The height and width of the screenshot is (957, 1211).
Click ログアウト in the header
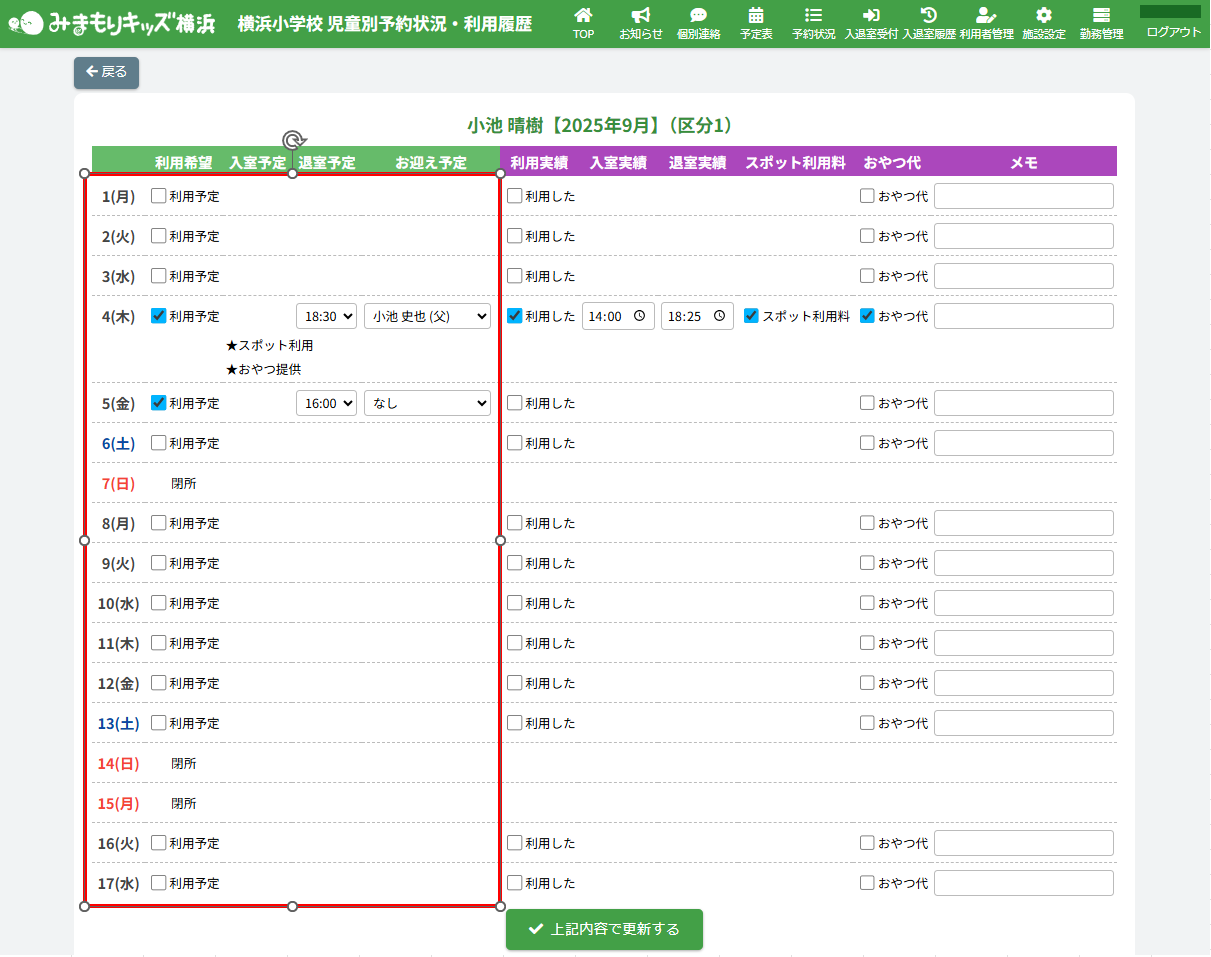[x=1173, y=32]
